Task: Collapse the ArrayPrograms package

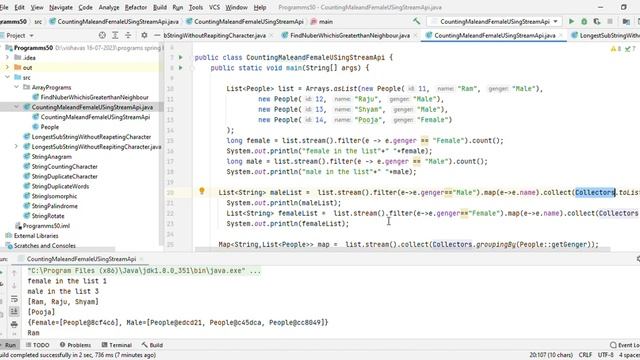Action: pos(16,87)
